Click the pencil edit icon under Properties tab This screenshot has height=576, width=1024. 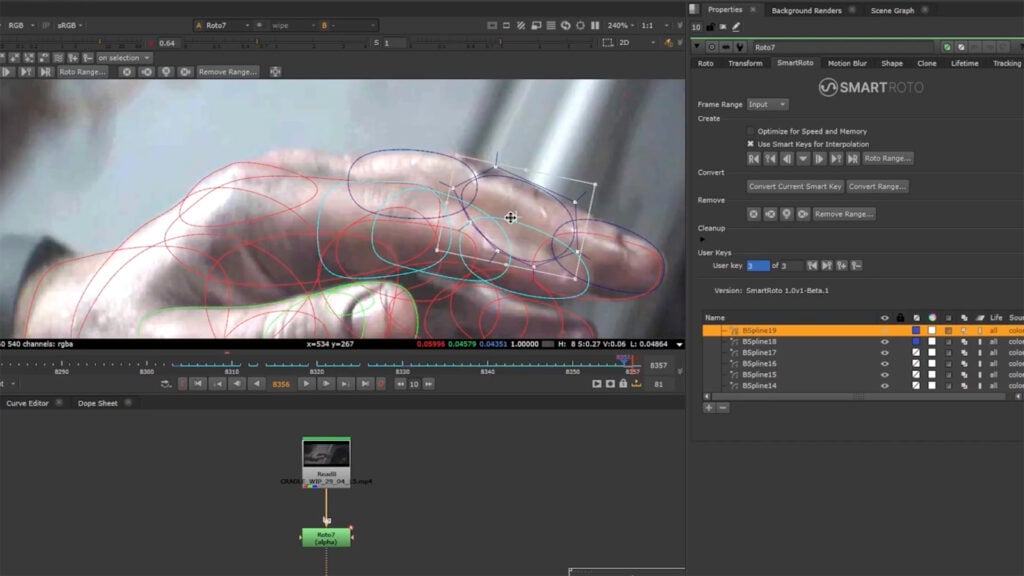737,27
